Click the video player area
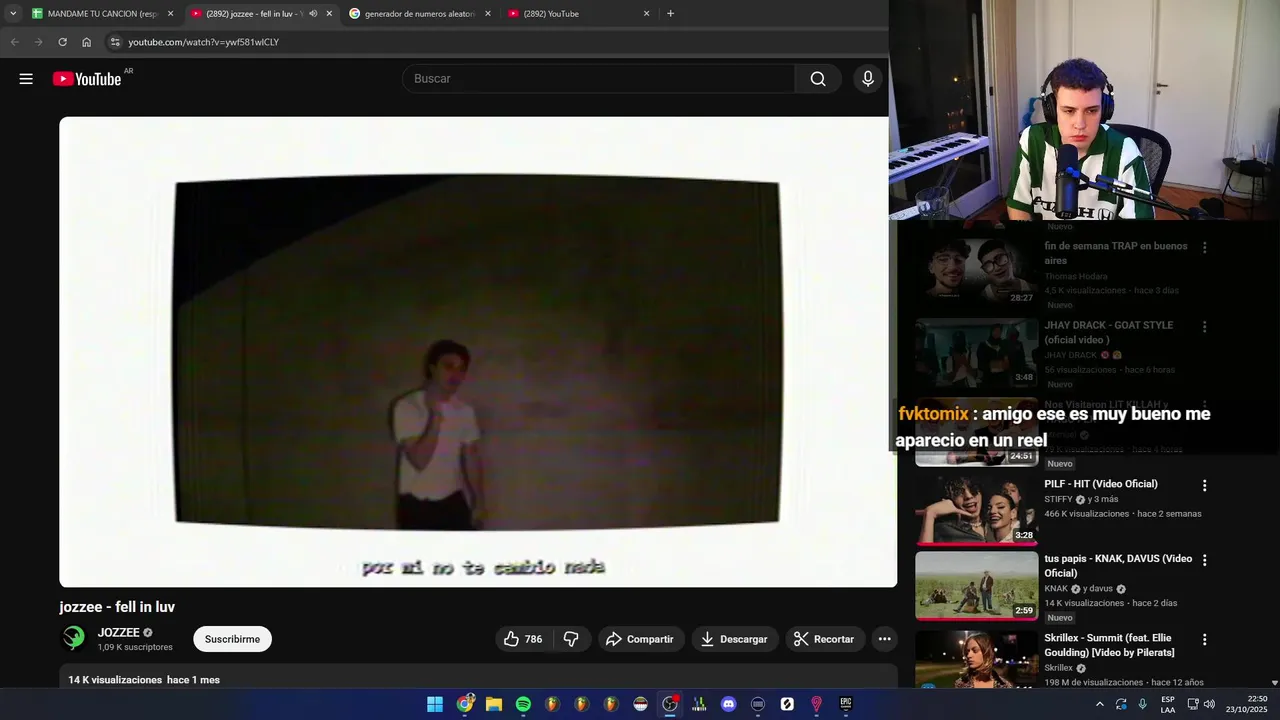 point(477,352)
